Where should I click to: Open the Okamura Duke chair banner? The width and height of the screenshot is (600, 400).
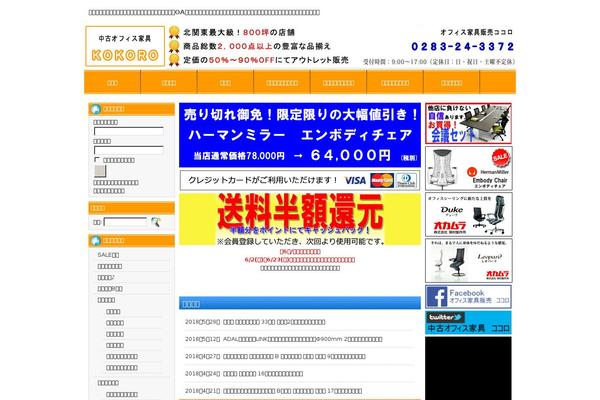468,214
